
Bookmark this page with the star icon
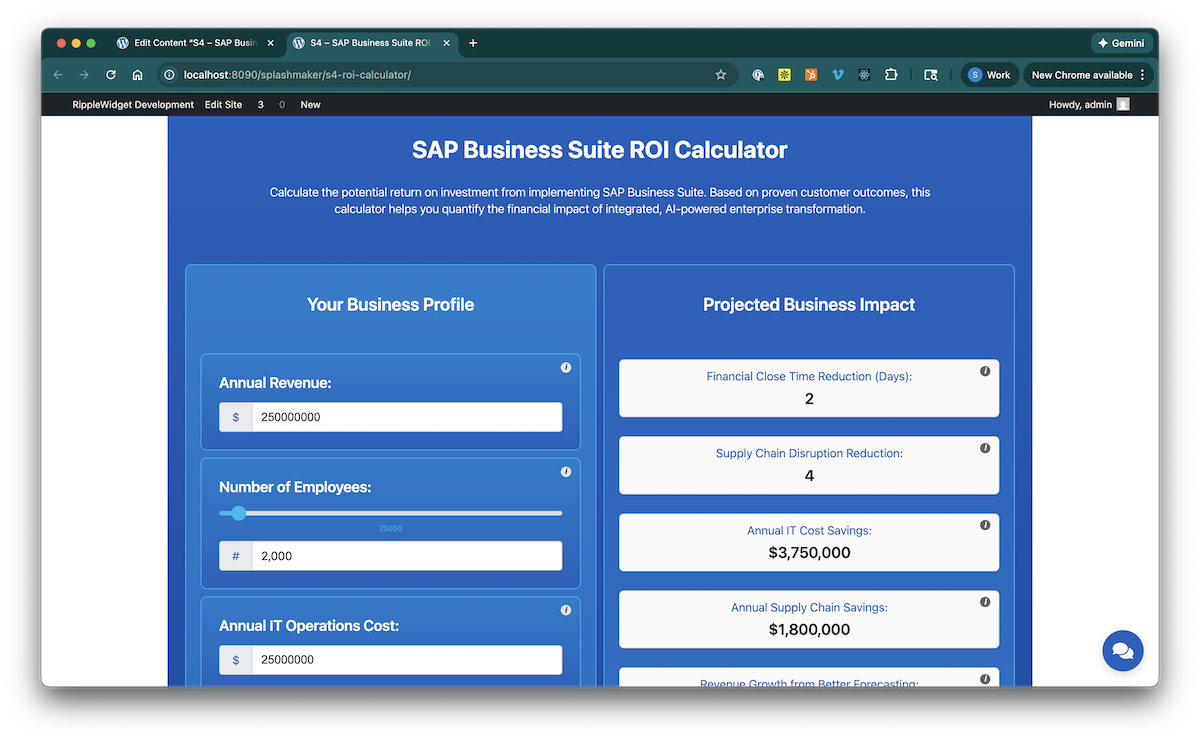pyautogui.click(x=721, y=75)
